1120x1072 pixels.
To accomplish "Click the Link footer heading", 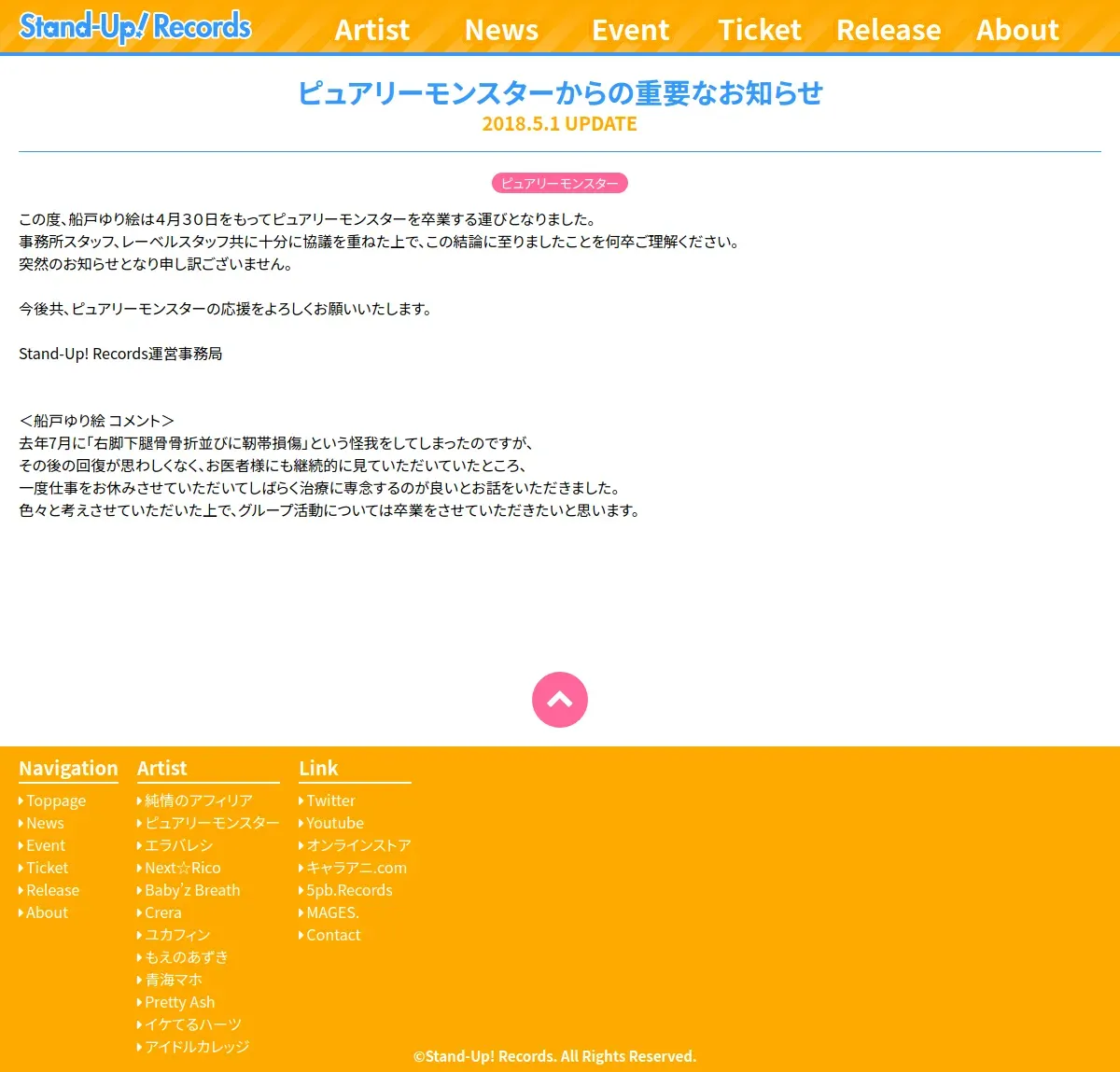I will tap(318, 769).
